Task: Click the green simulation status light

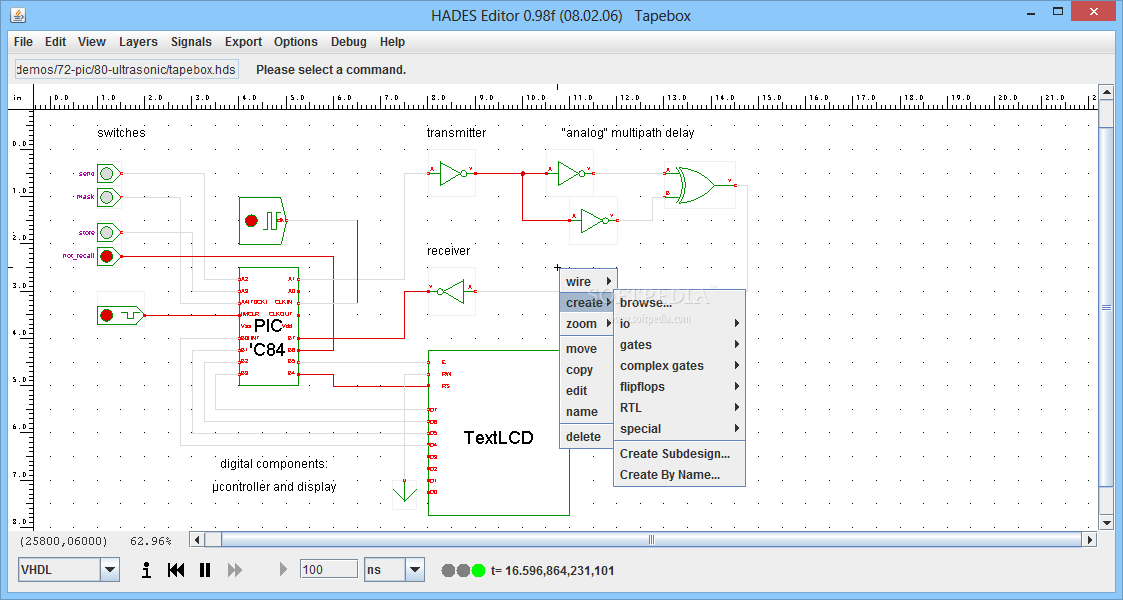Action: pos(478,571)
